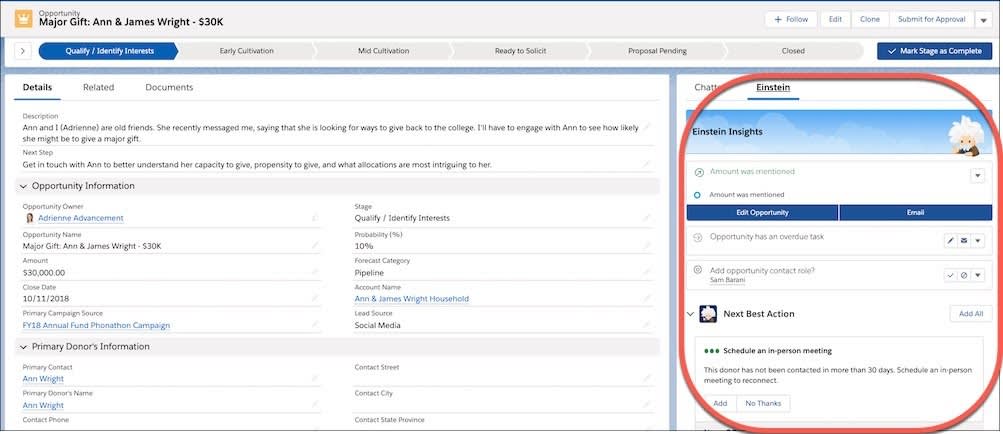This screenshot has width=1003, height=434.
Task: Click the arrow icon beside overdue task insight
Action: [699, 237]
